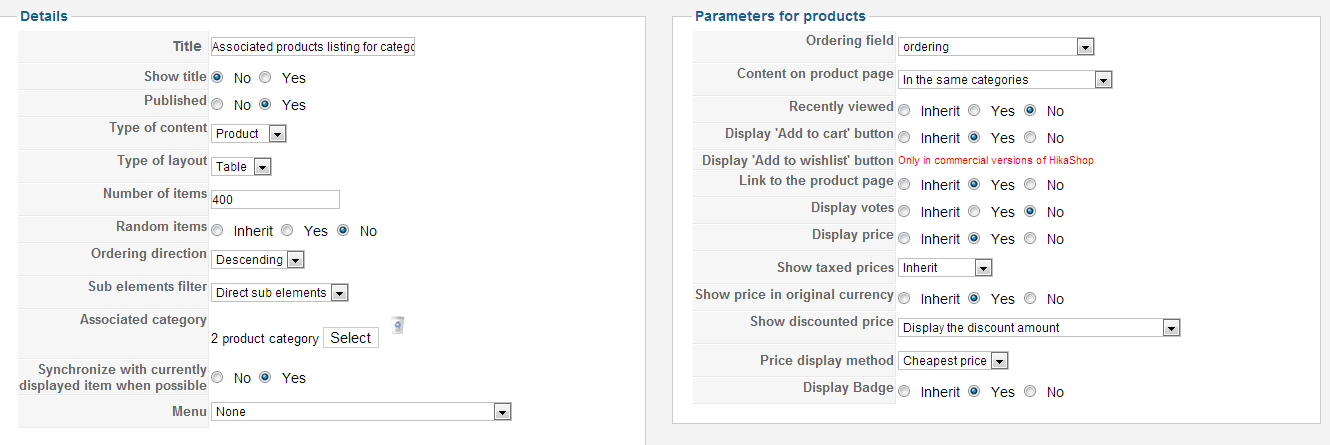Set Published to No
The height and width of the screenshot is (445, 1330).
[217, 104]
